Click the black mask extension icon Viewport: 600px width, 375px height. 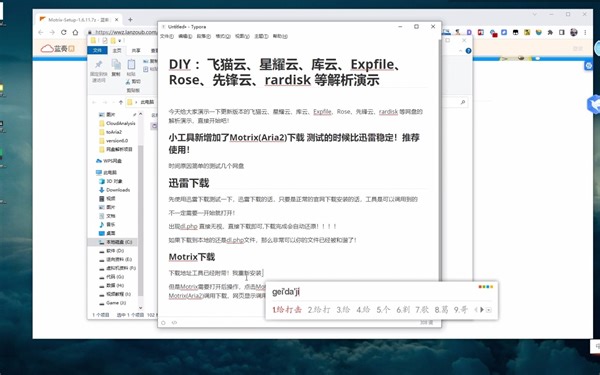click(515, 33)
